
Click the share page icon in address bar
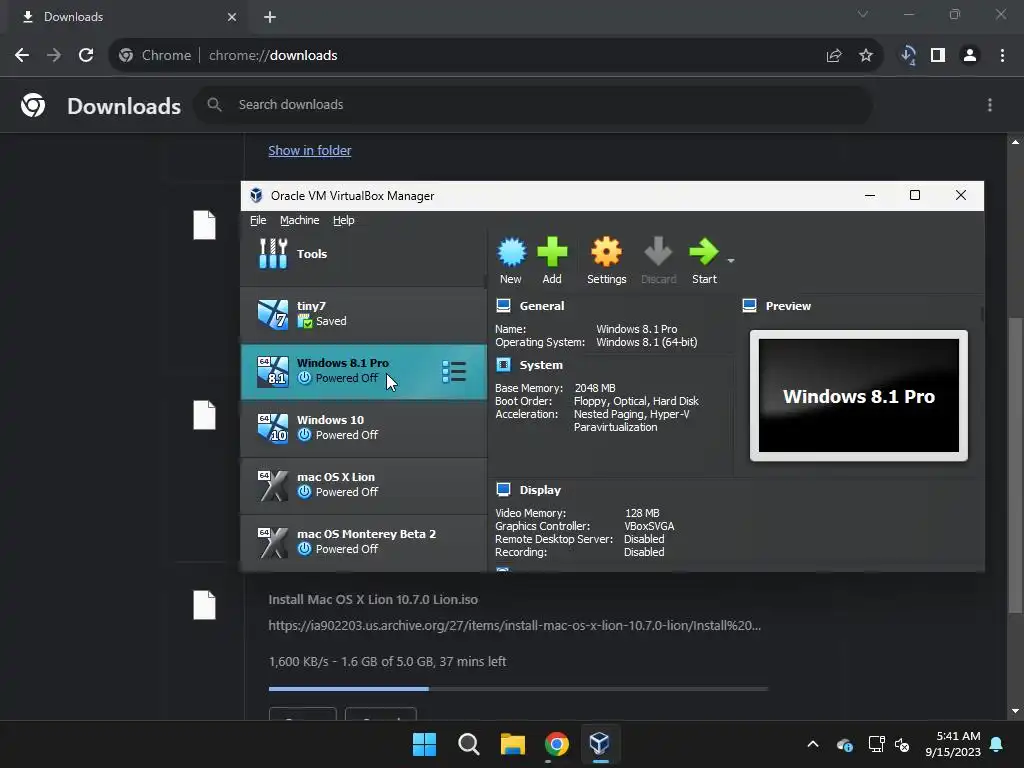[x=834, y=56]
